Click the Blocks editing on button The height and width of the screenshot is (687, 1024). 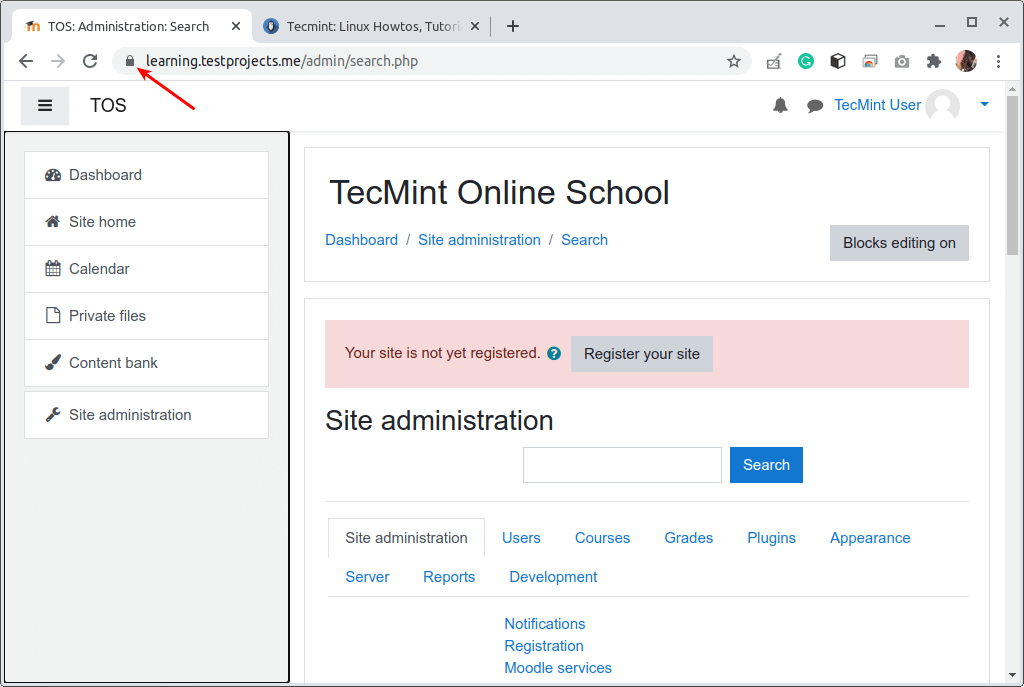[899, 243]
